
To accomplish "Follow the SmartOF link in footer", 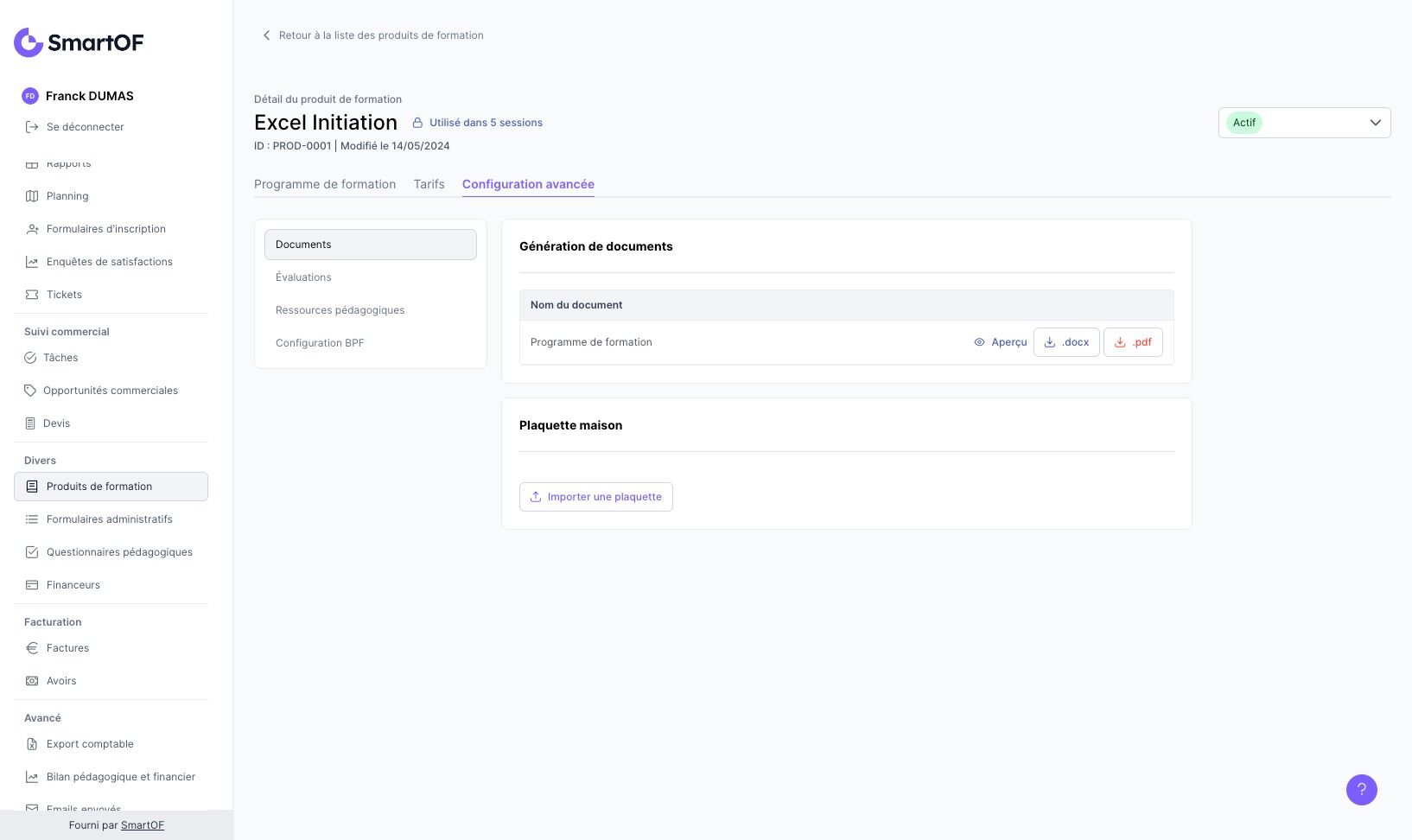I will (143, 825).
